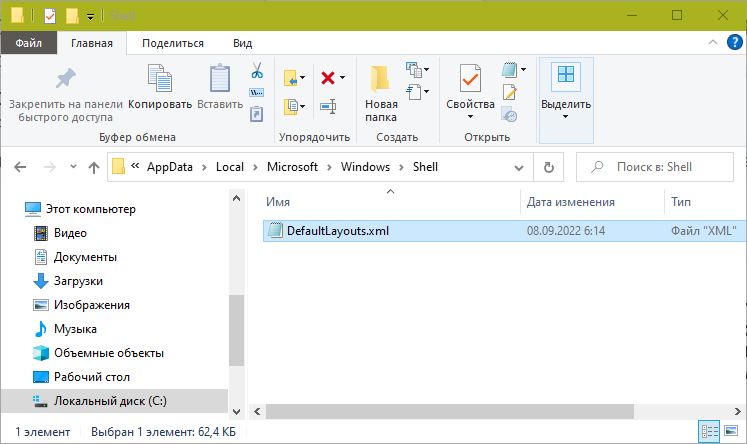Click the Refresh button beside address bar
This screenshot has height=444, width=747.
click(548, 166)
